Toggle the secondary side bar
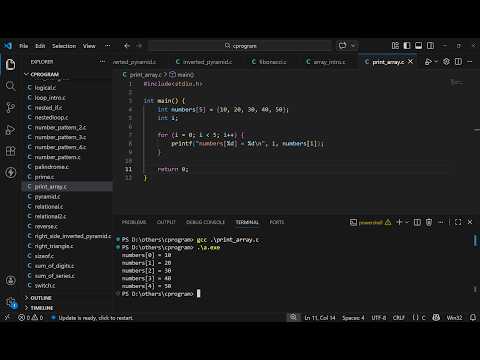 [x=430, y=46]
